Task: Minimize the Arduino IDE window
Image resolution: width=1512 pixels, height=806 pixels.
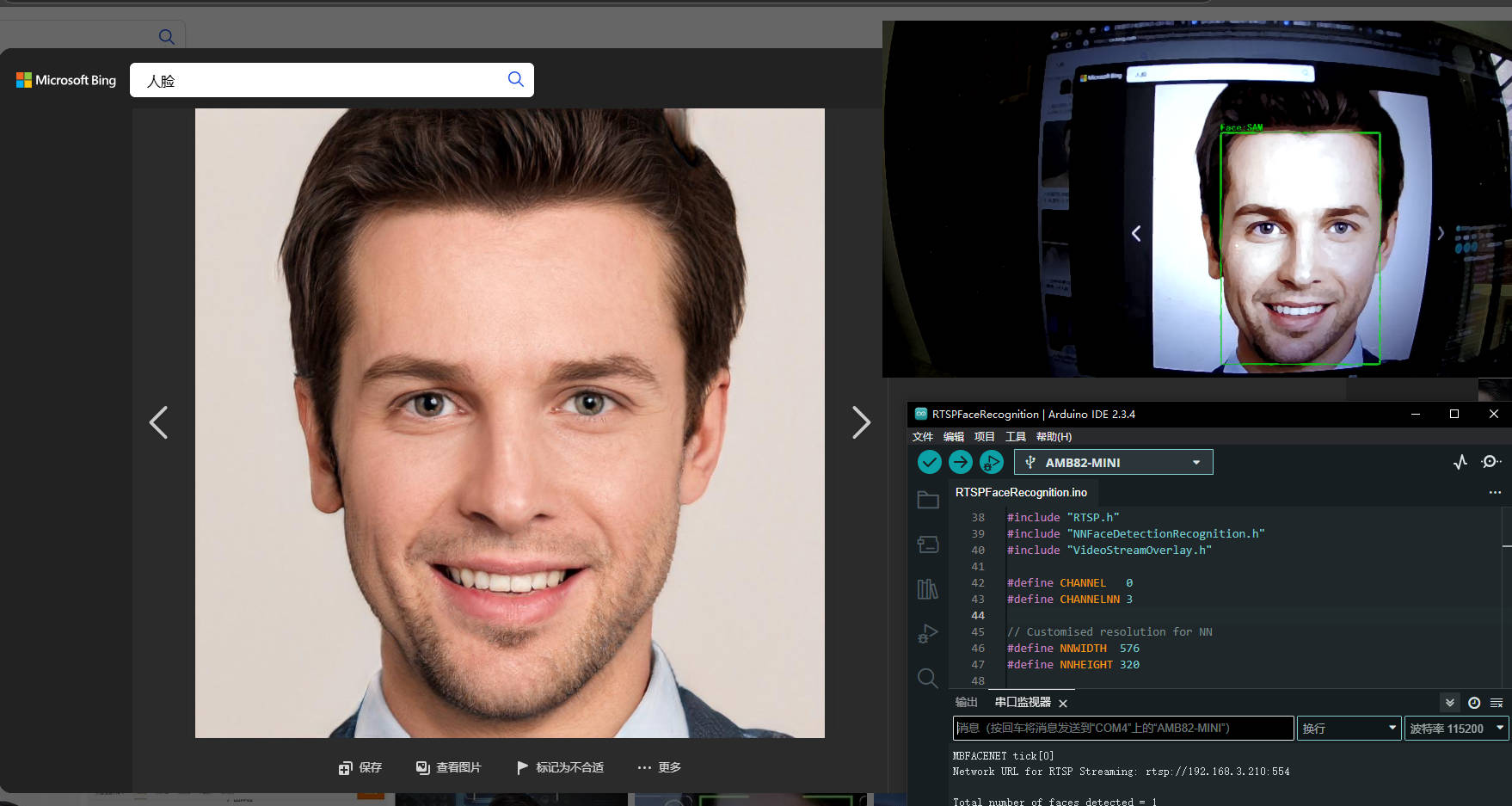Action: pyautogui.click(x=1415, y=415)
